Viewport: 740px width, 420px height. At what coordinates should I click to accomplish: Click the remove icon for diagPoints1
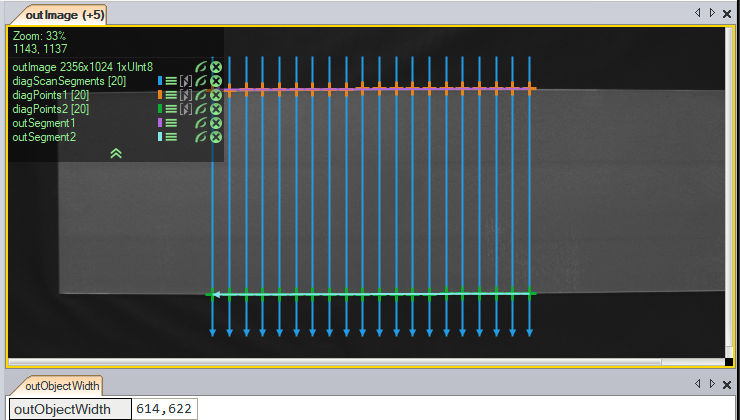click(x=215, y=95)
